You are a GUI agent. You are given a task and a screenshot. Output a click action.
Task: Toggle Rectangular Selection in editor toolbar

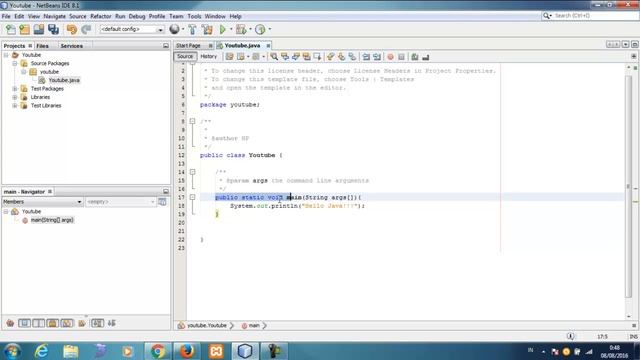[317, 57]
